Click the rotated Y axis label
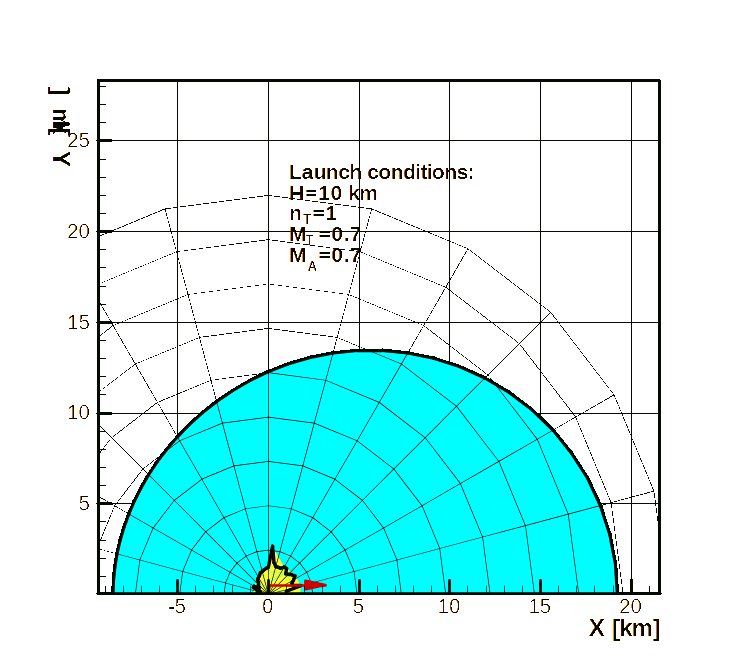The width and height of the screenshot is (750, 667). (x=60, y=126)
